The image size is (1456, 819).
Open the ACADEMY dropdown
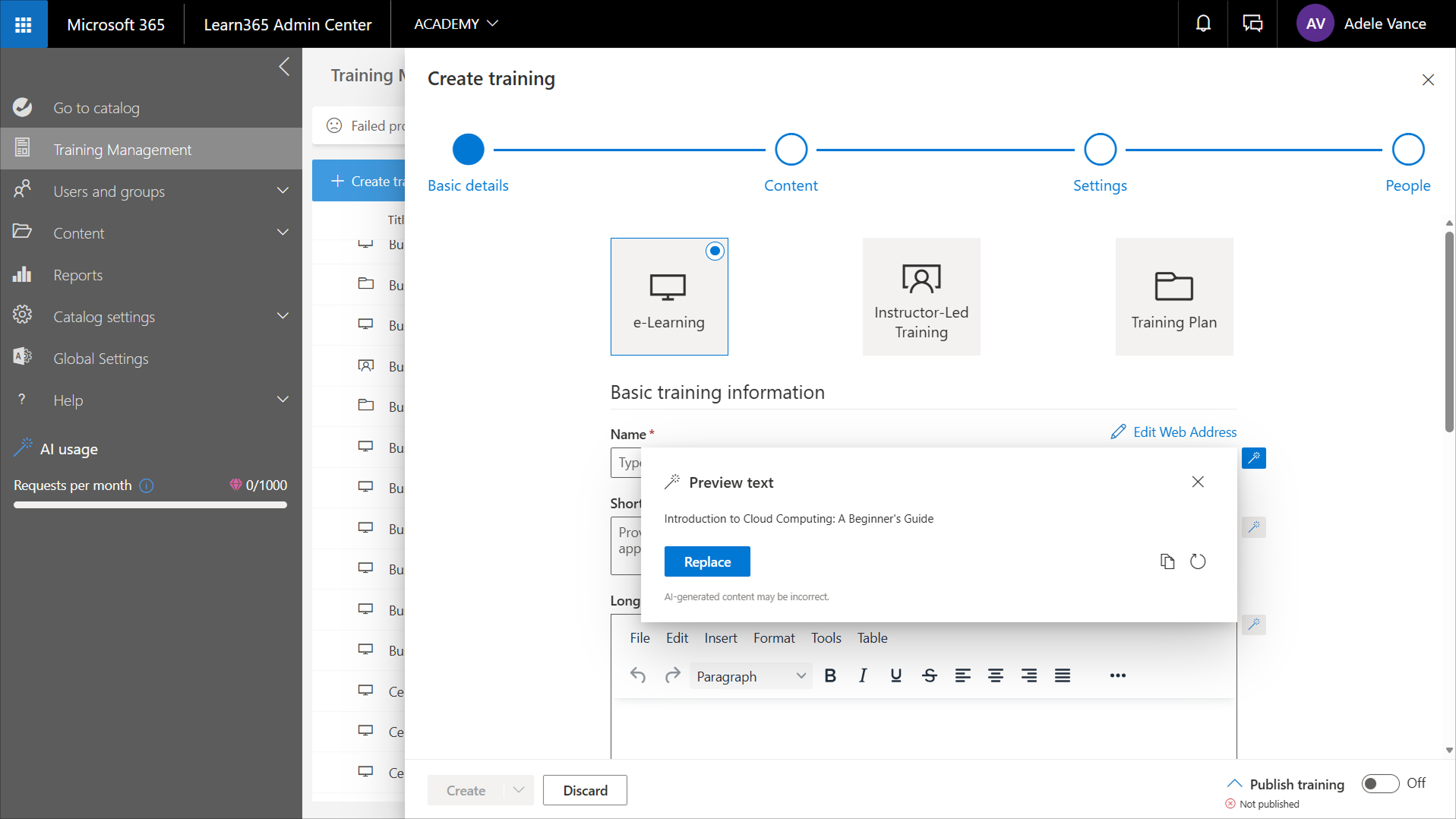click(456, 24)
